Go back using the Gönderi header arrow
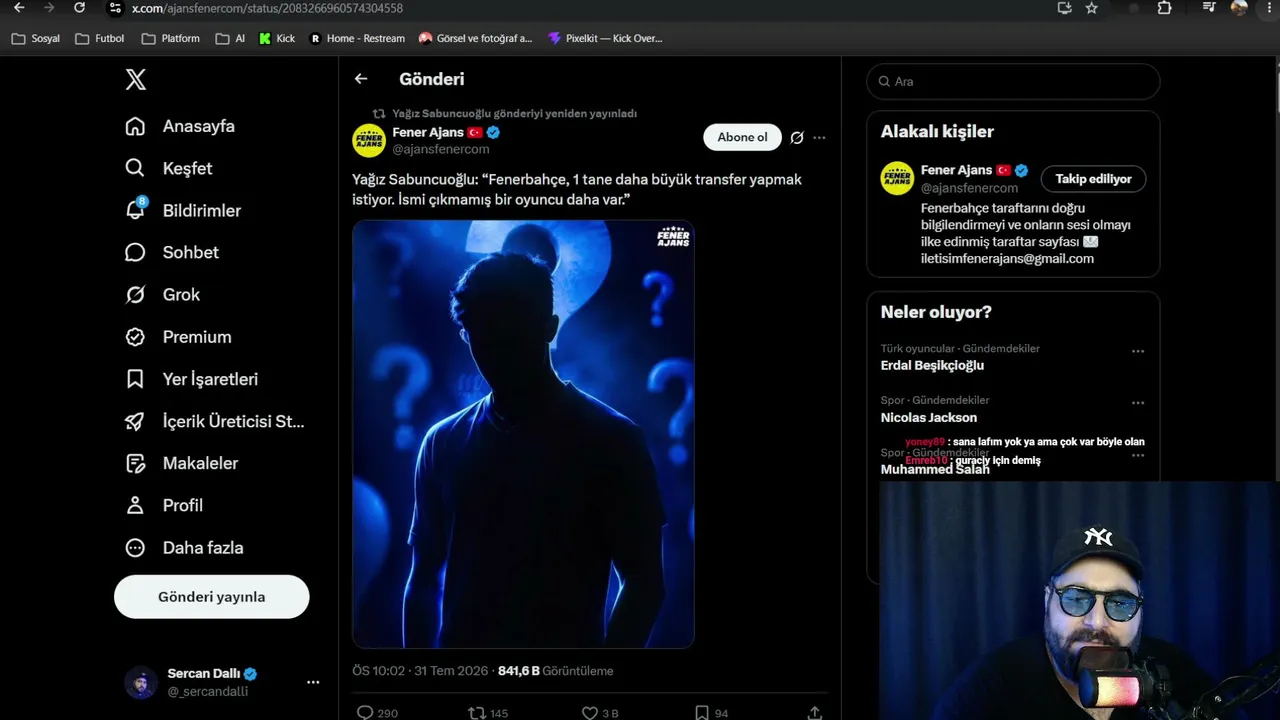Viewport: 1280px width, 720px height. pos(361,79)
